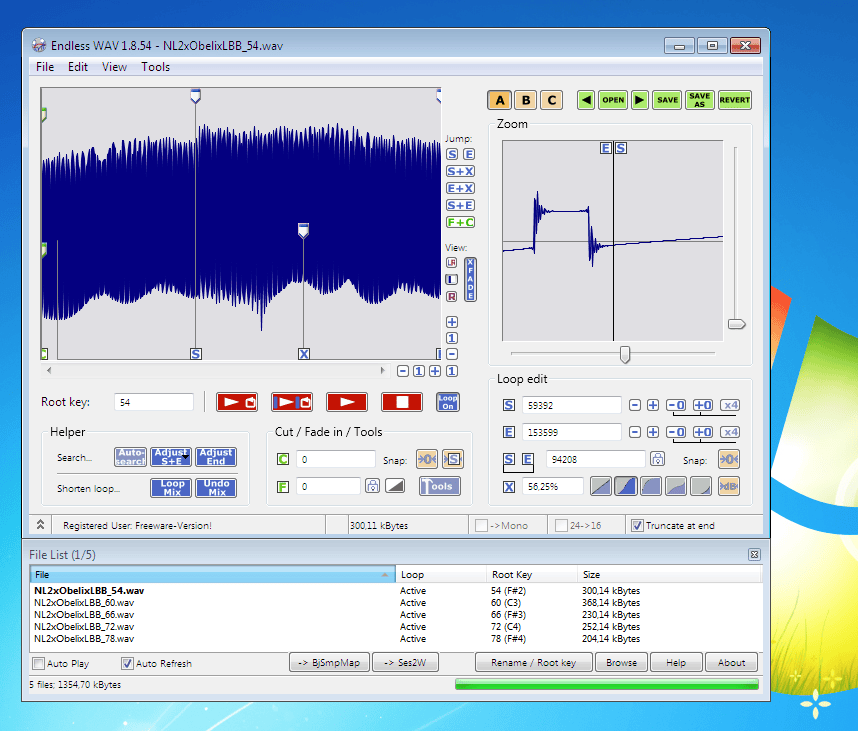Click loop end value field 153599
Screen dimensions: 858x731
(x=572, y=432)
